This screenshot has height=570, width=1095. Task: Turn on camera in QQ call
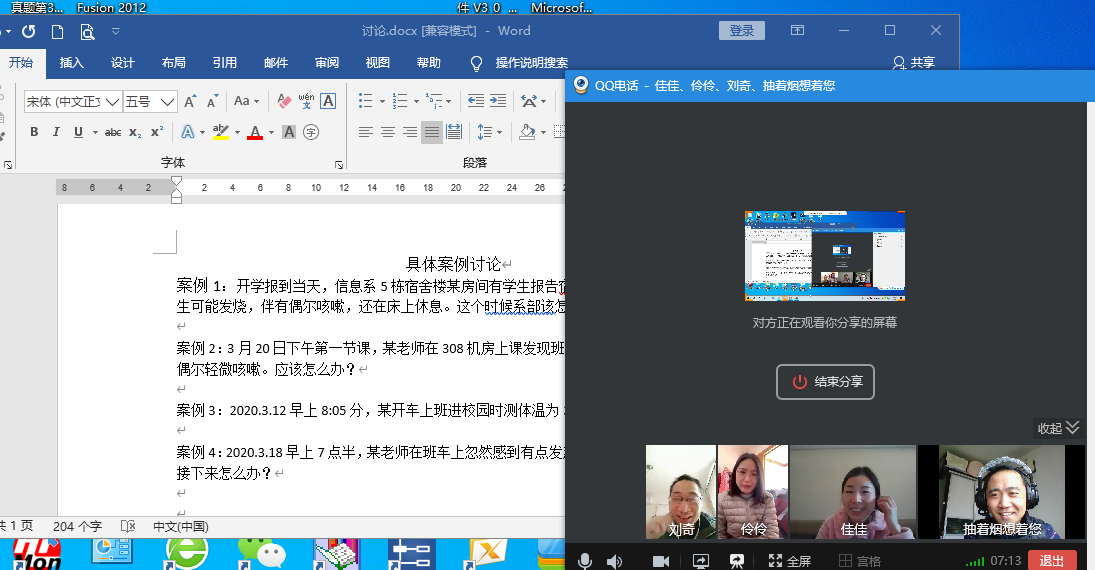[661, 561]
